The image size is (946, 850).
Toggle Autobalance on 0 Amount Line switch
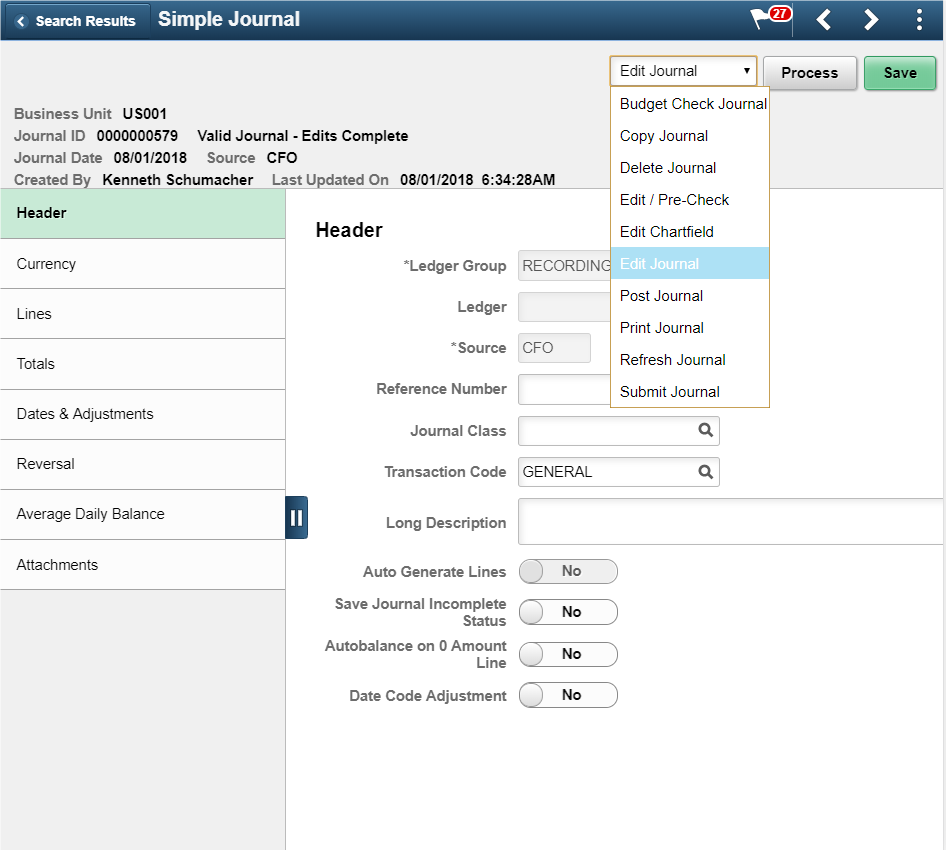(x=568, y=654)
